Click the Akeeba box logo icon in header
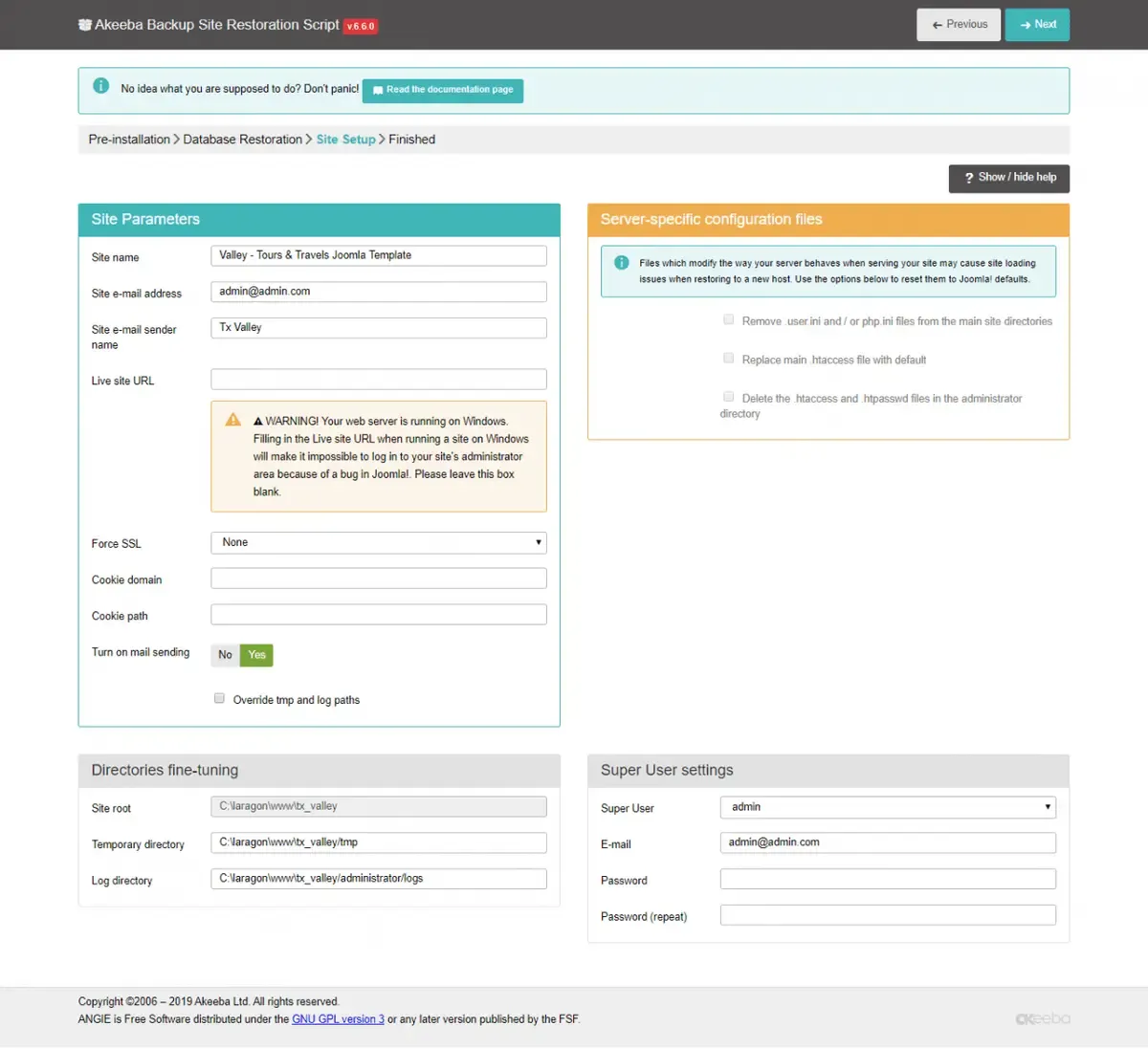Viewport: 1148px width, 1049px height. pyautogui.click(x=84, y=25)
